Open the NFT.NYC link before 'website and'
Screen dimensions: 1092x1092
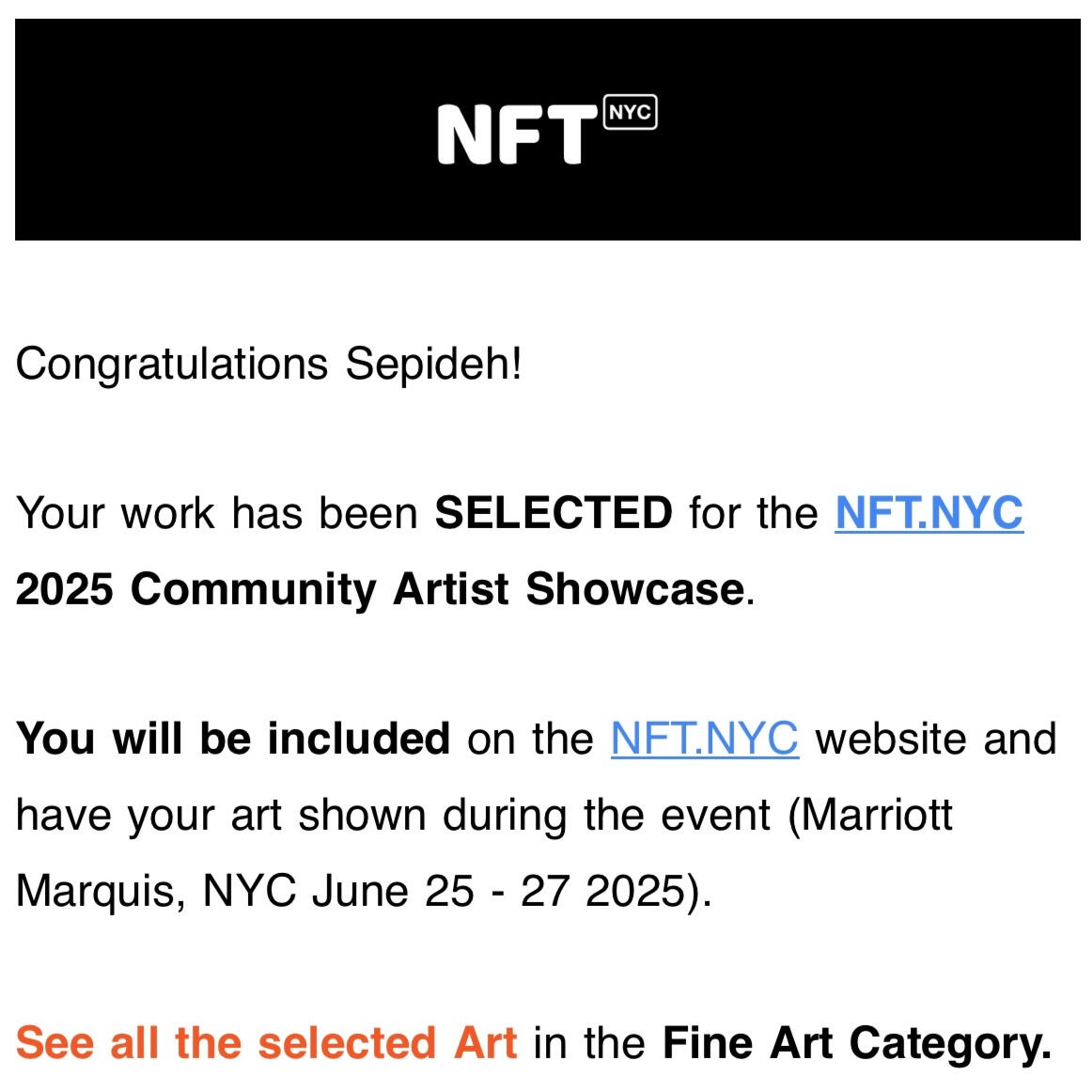tap(704, 739)
